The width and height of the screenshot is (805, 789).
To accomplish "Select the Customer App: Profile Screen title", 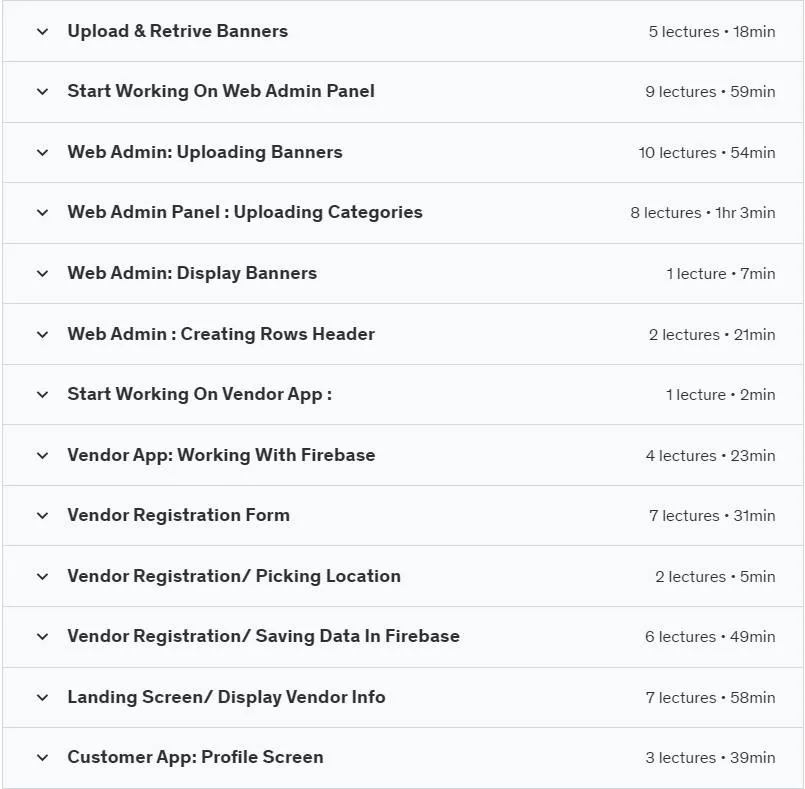I will [x=196, y=757].
